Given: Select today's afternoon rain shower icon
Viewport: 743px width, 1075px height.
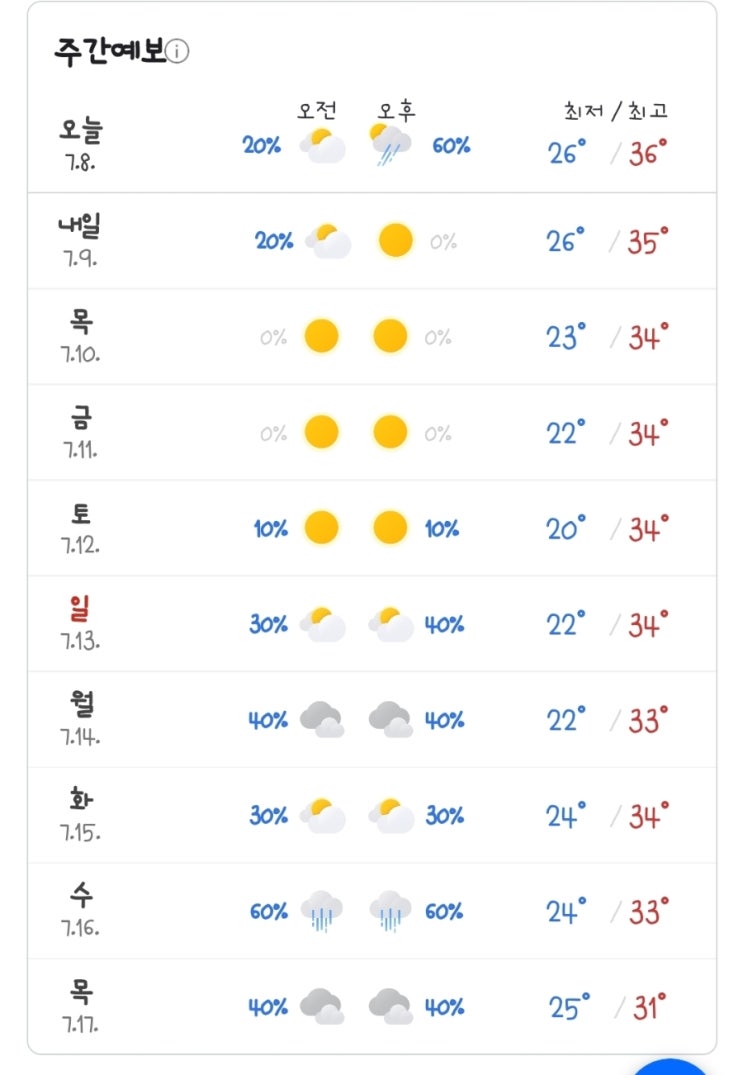Looking at the screenshot, I should (390, 145).
